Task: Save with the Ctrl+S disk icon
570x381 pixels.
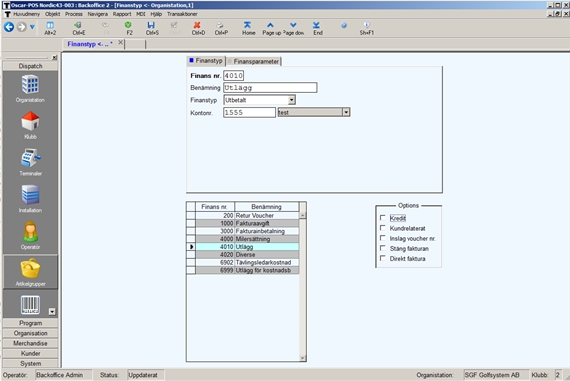Action: click(151, 25)
